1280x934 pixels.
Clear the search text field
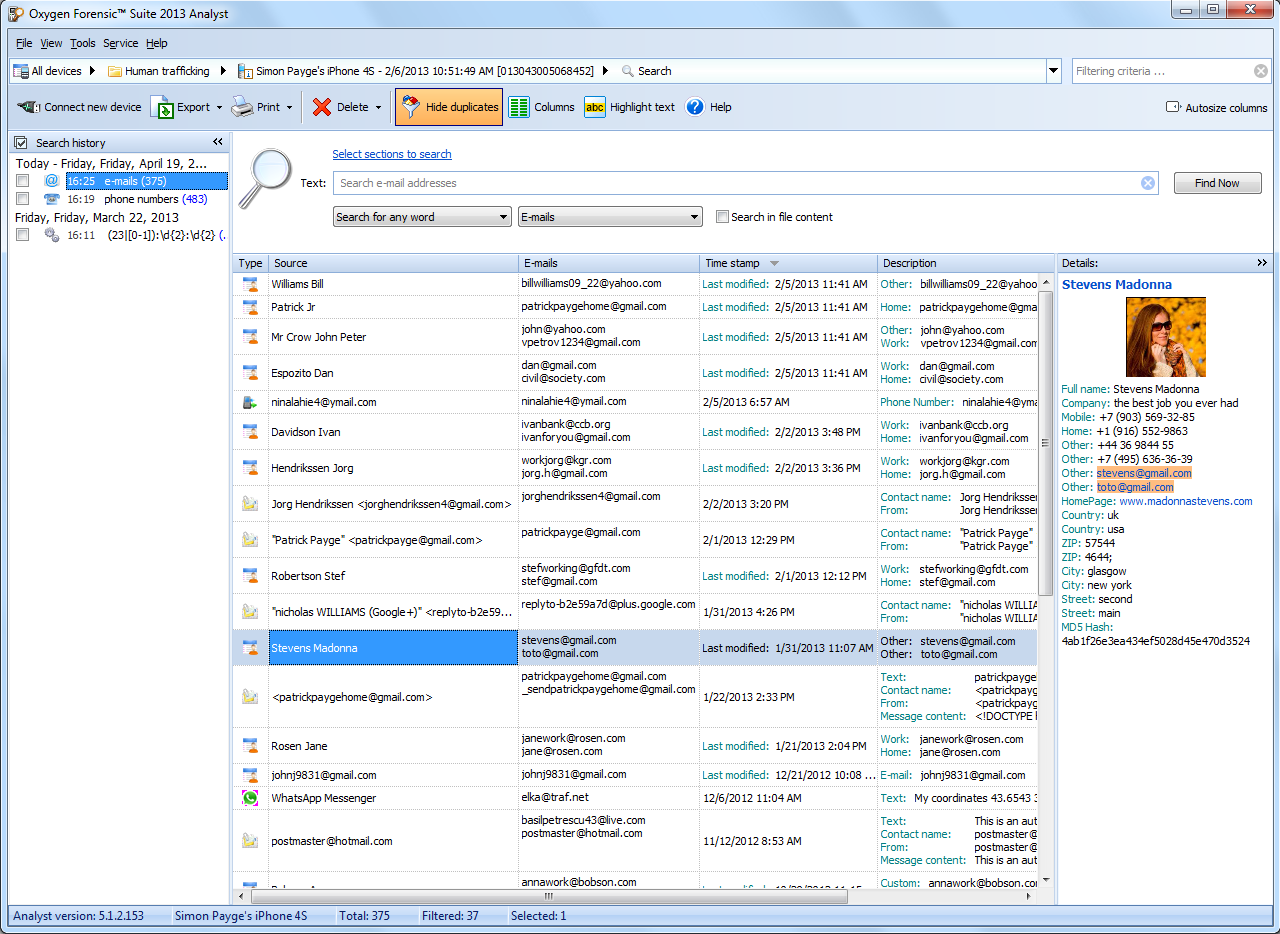(x=1148, y=183)
